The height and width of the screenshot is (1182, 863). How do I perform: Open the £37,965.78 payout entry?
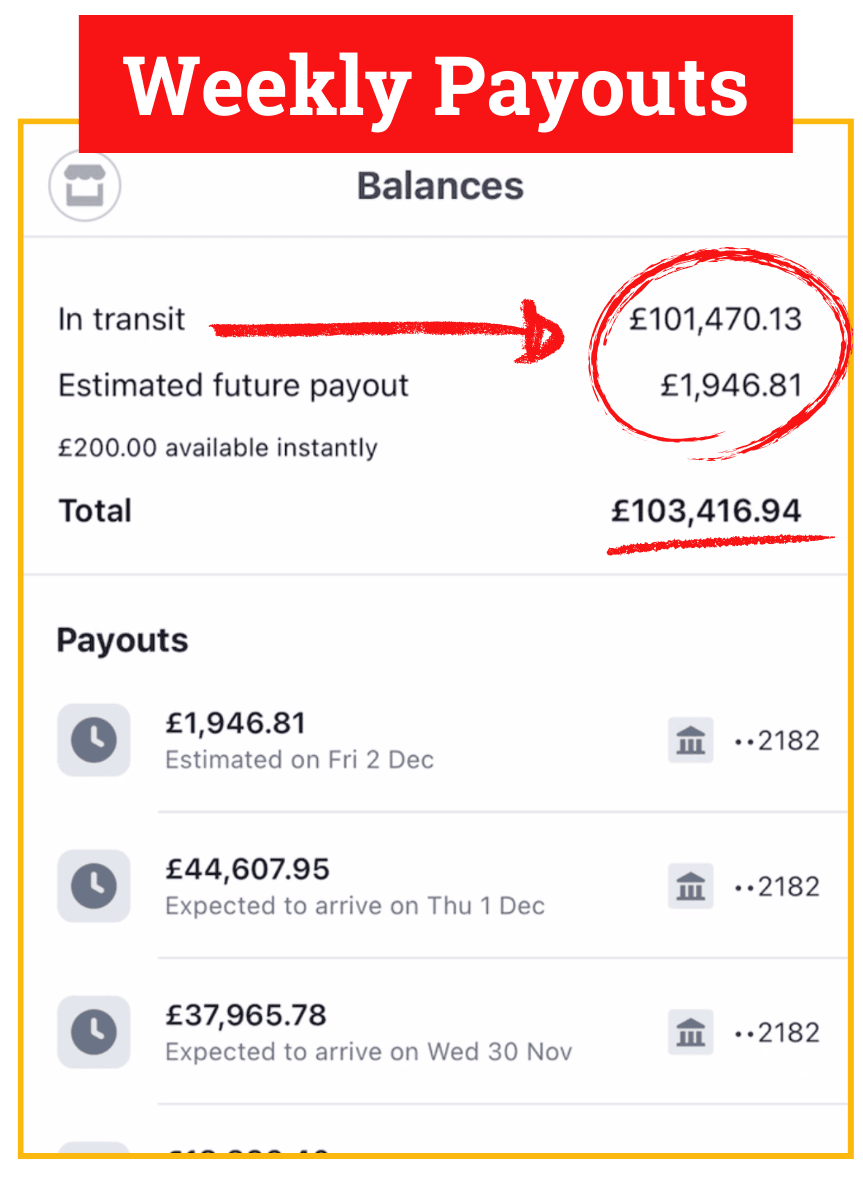pyautogui.click(x=246, y=1015)
